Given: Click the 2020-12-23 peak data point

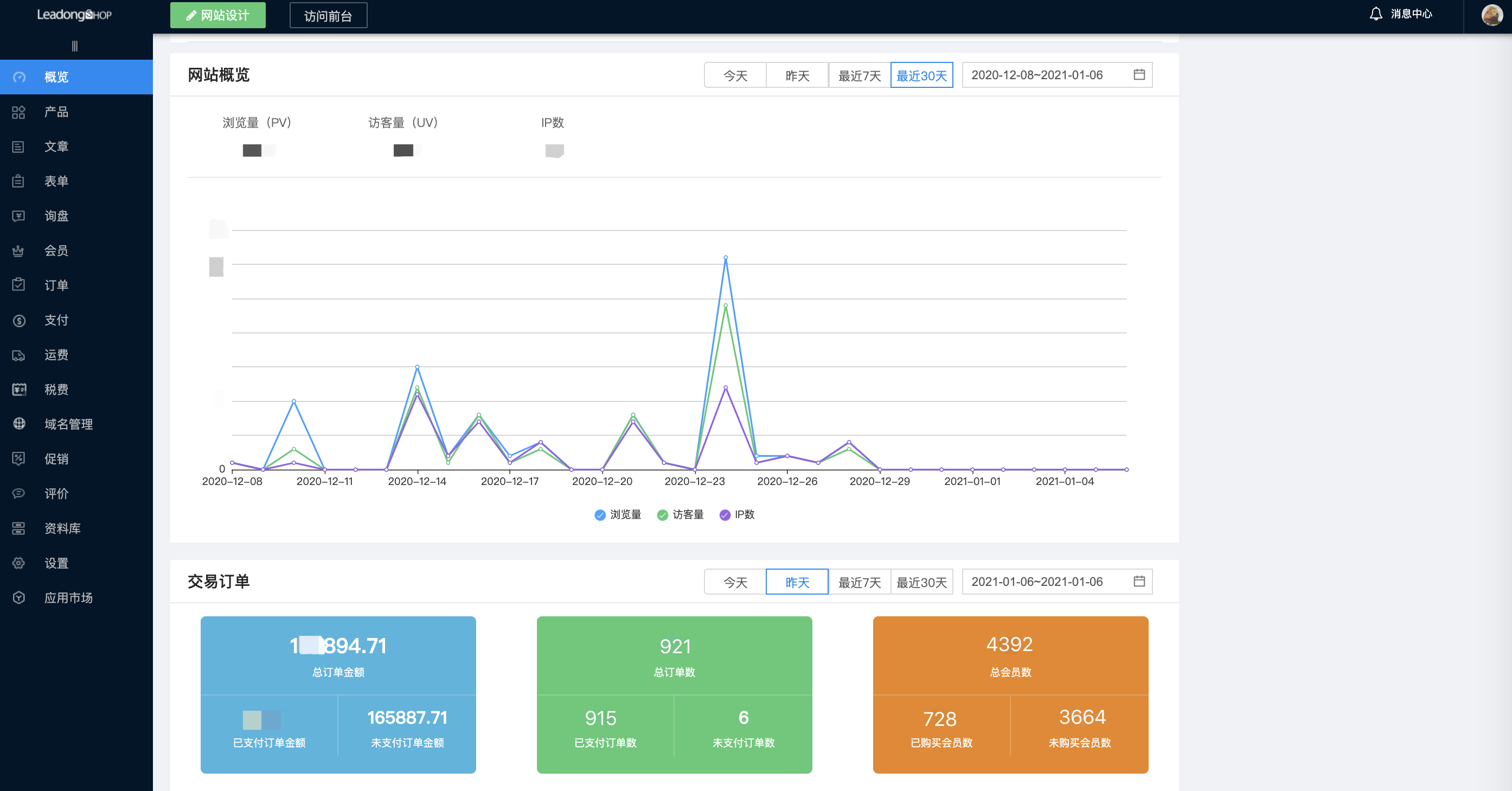Looking at the screenshot, I should click(726, 258).
